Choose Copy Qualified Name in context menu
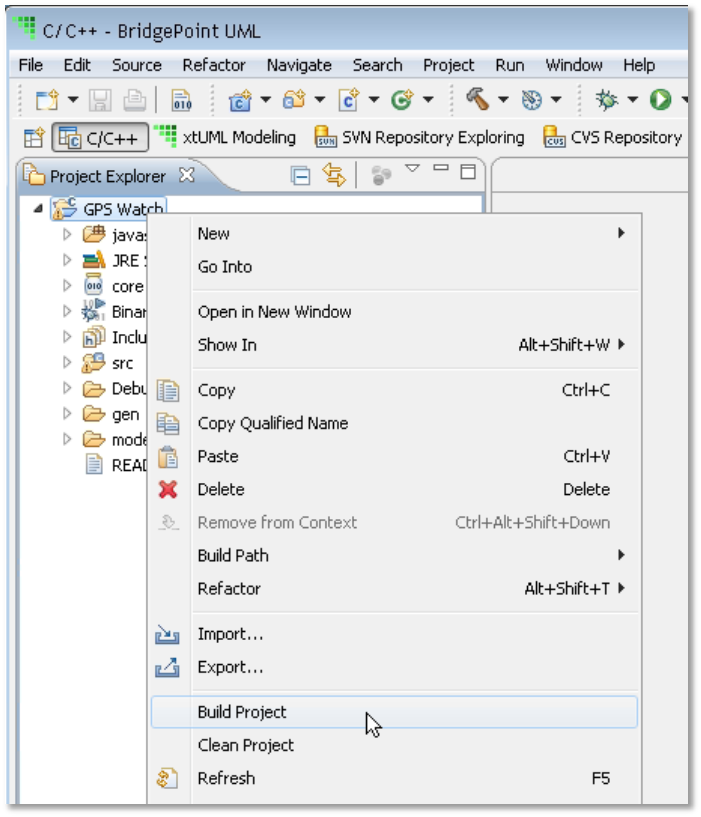The image size is (701, 817). click(394, 423)
